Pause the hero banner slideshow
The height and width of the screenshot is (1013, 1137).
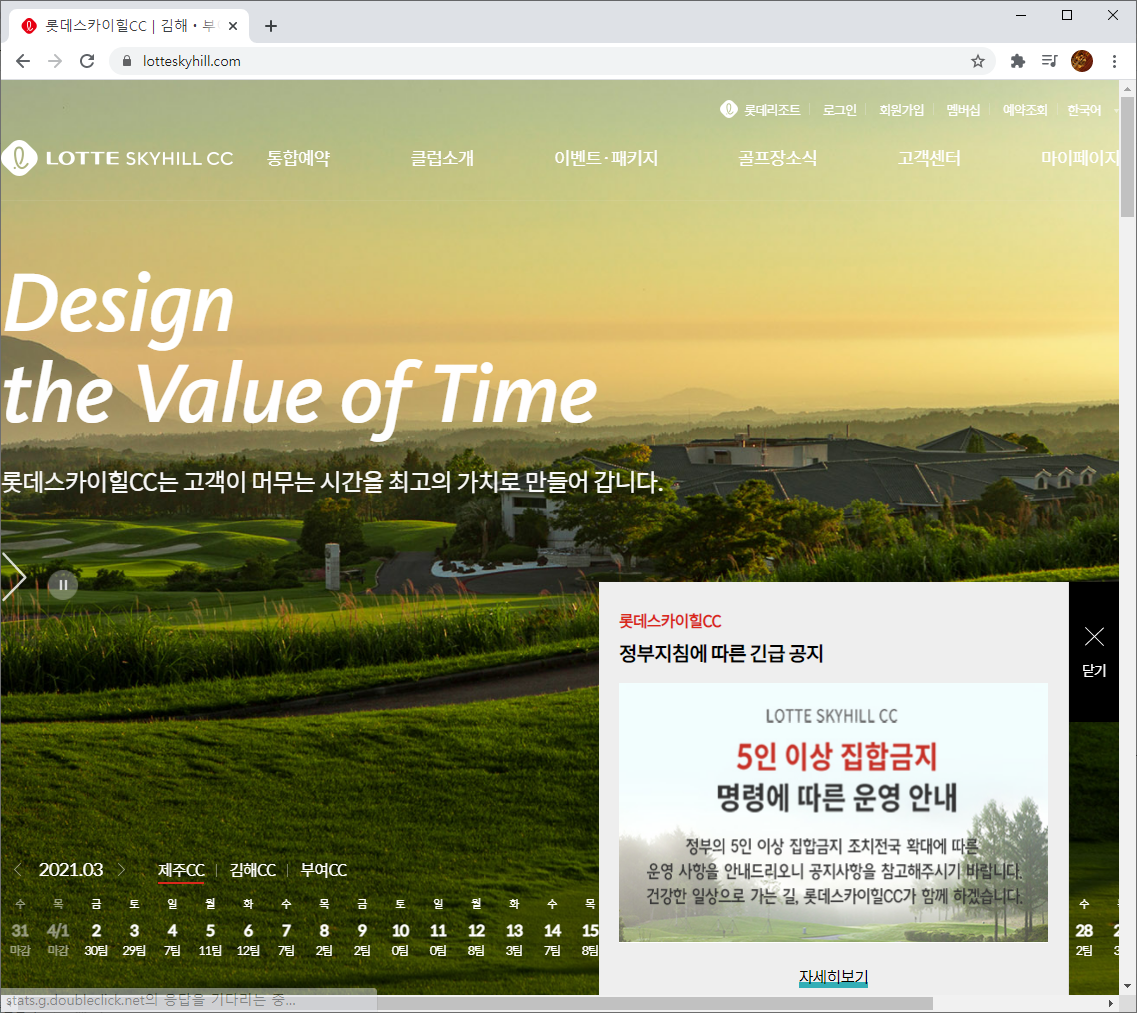point(63,584)
